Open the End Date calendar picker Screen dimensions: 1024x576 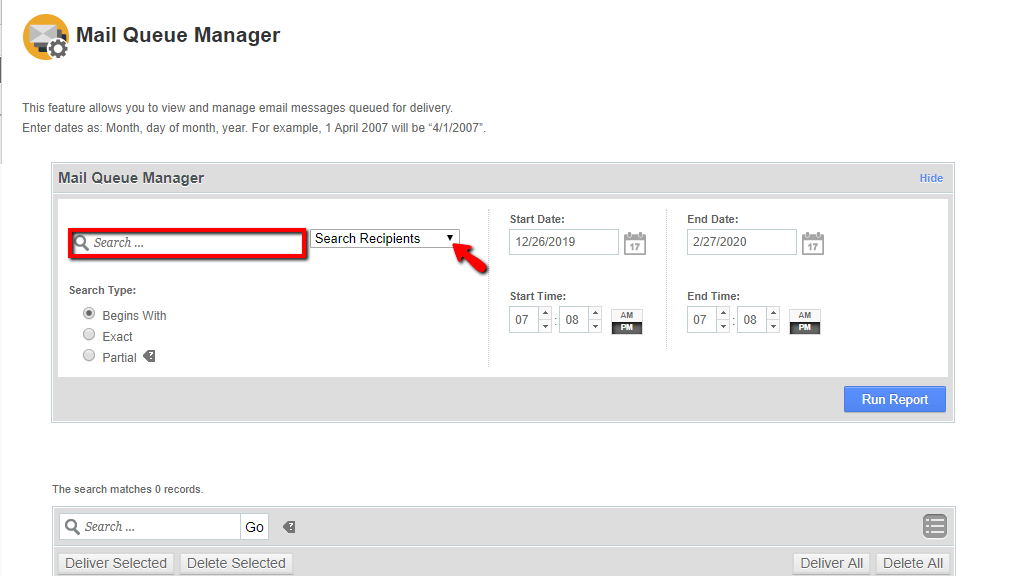pyautogui.click(x=812, y=243)
